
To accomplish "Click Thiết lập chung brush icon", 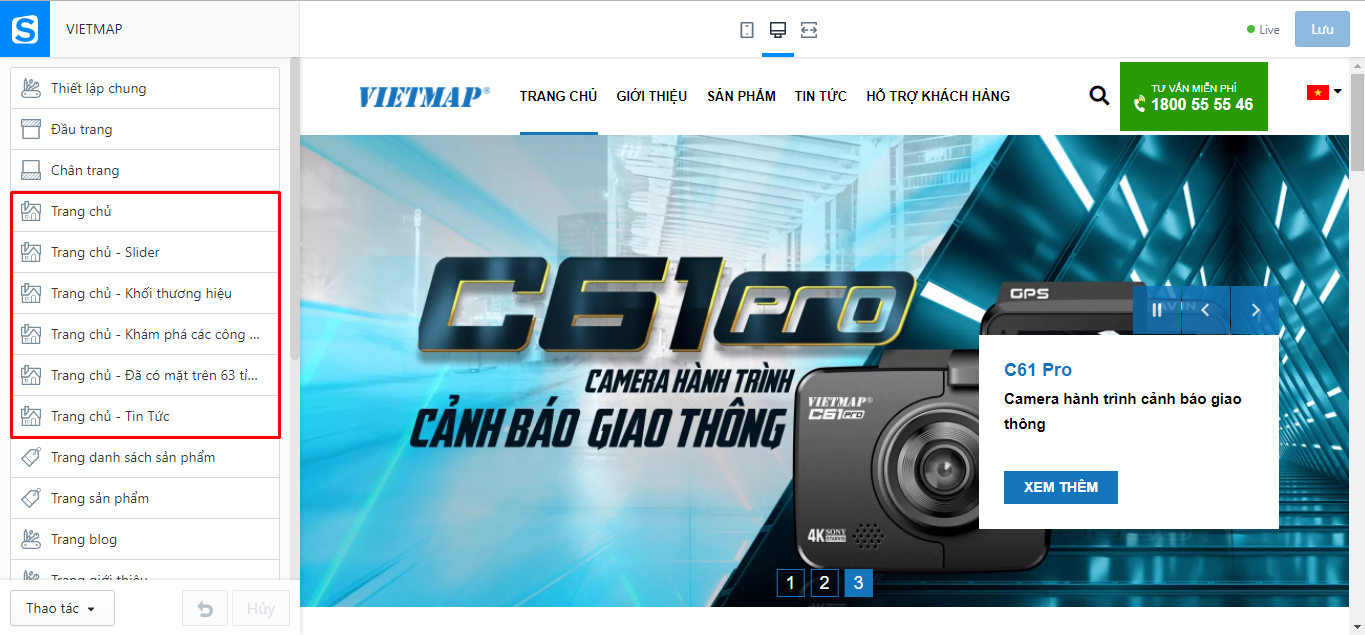I will click(x=31, y=88).
